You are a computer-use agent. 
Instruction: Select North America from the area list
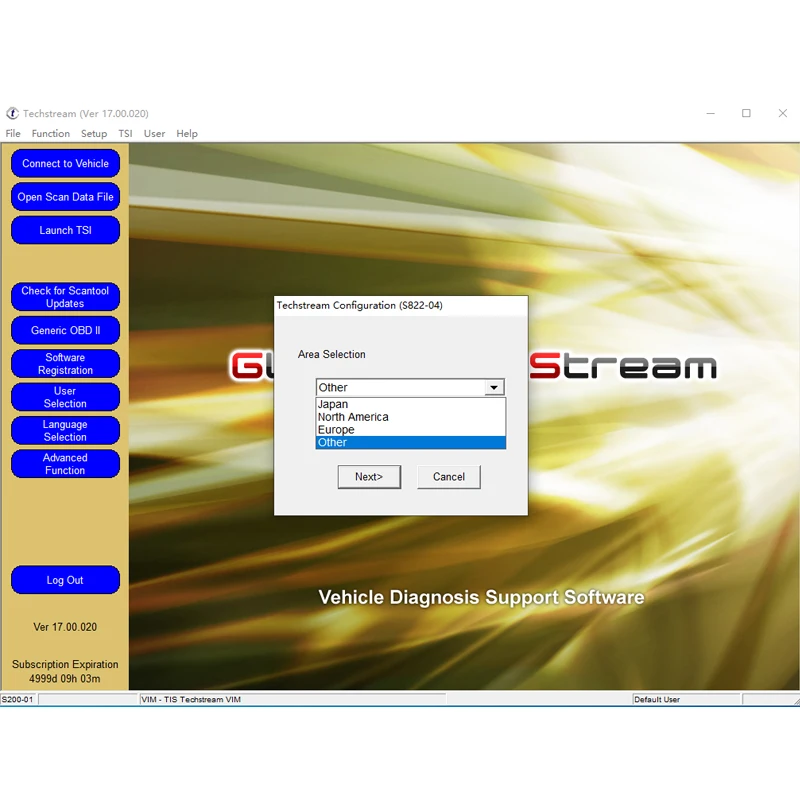tap(411, 417)
